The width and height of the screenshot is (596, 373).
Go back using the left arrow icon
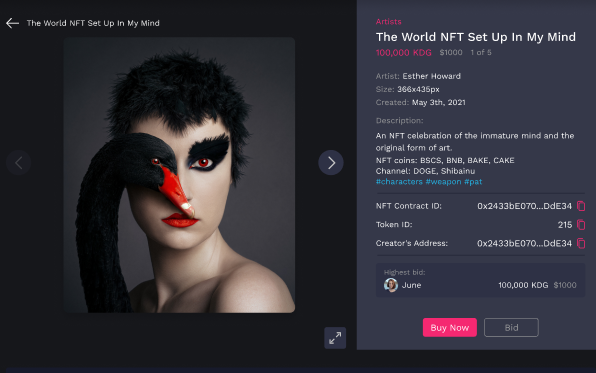tap(12, 23)
